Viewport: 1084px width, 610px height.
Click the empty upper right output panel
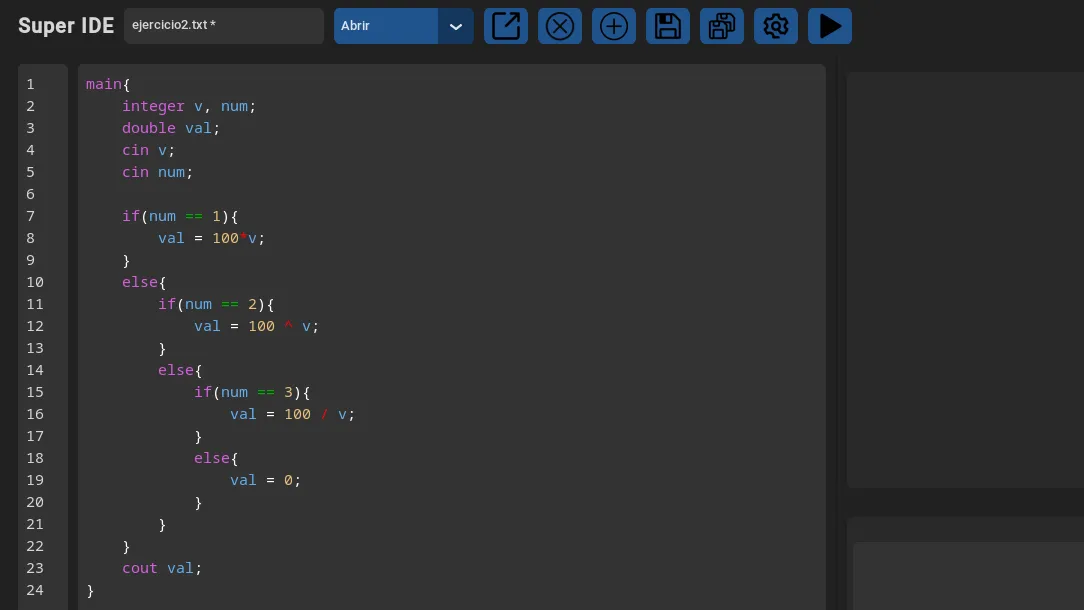[965, 279]
